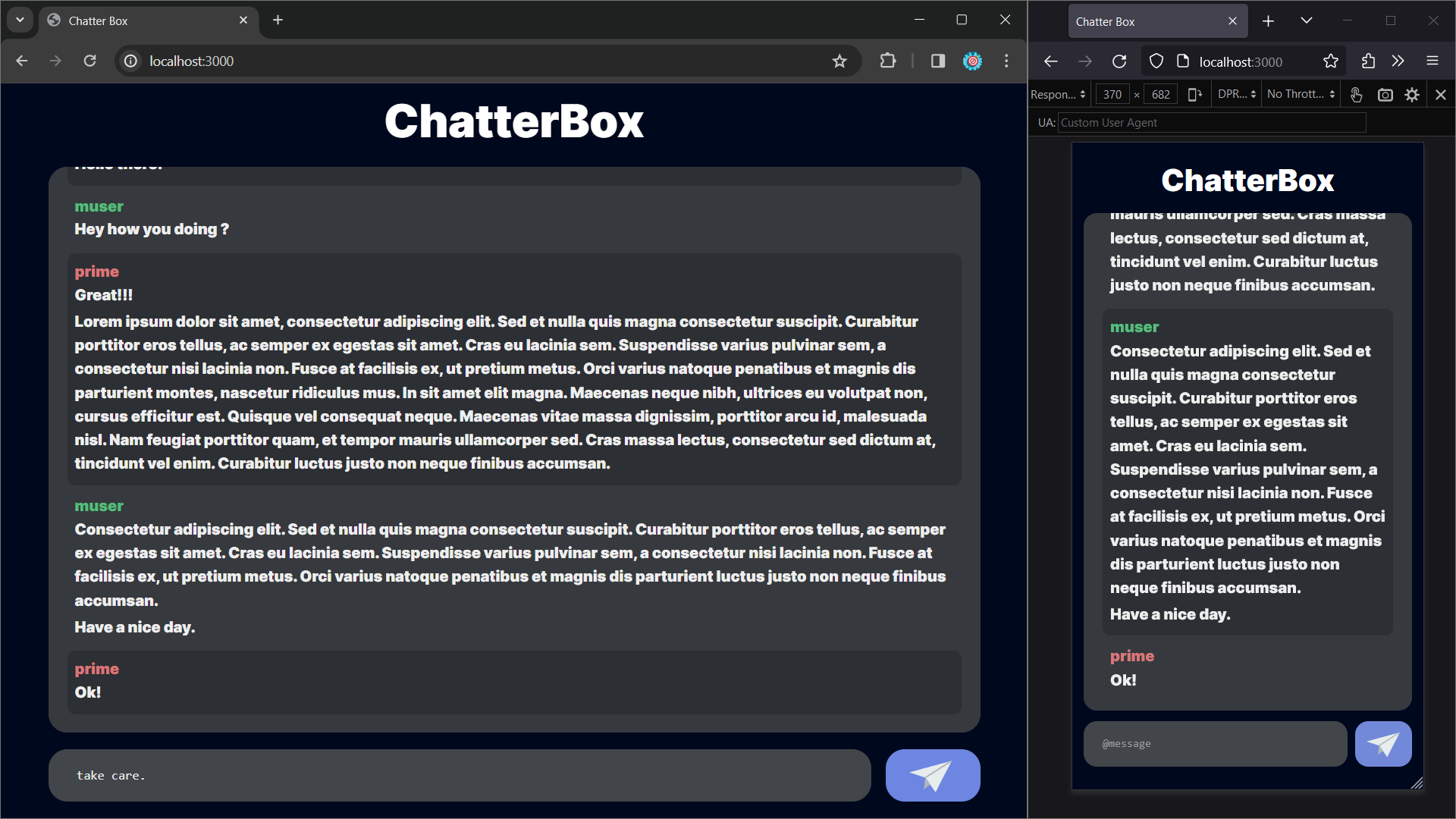Click send button in Firefox responsive view
This screenshot has height=819, width=1456.
point(1382,744)
